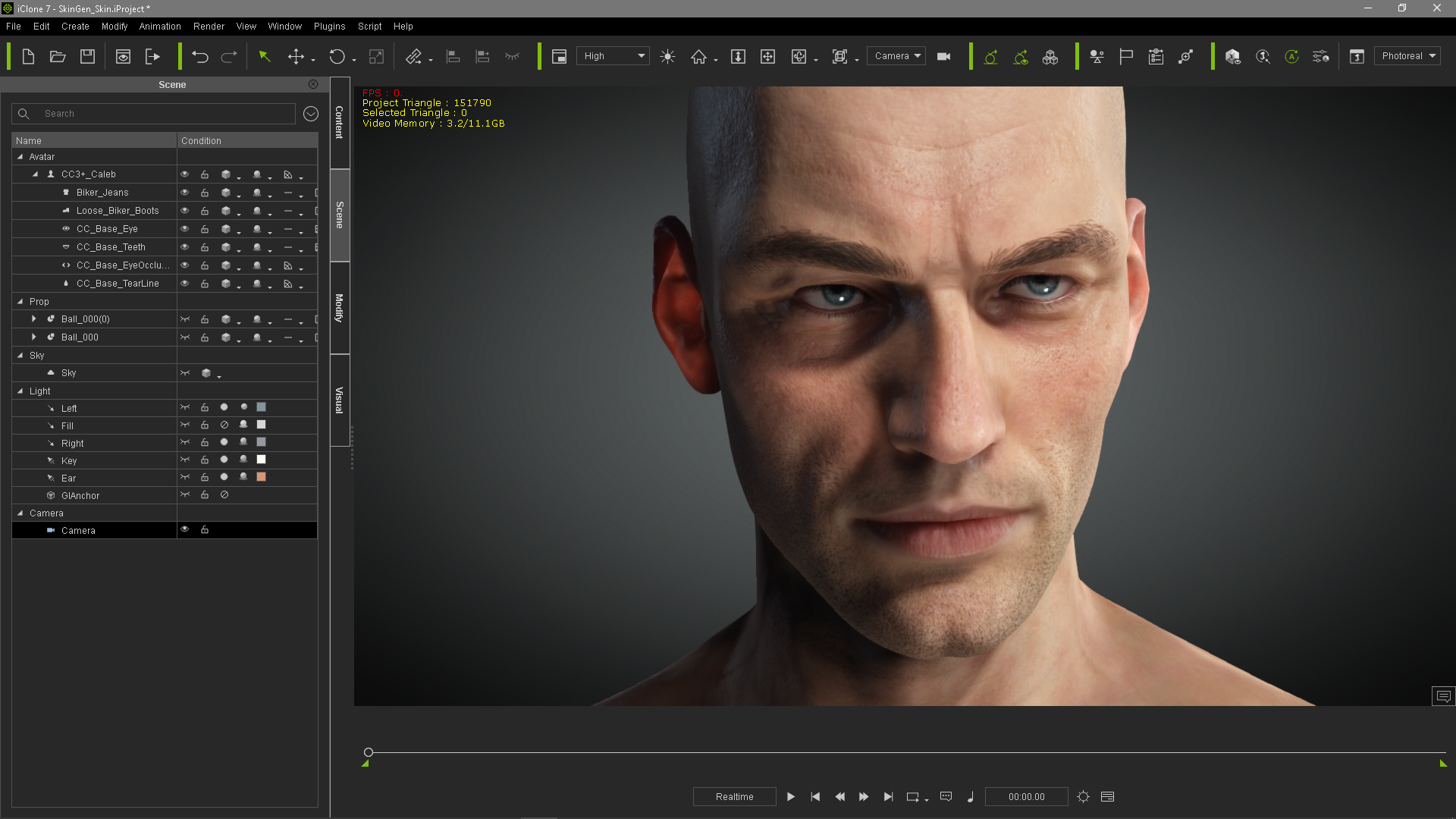Toggle visibility of Loose_Biker_Boots
The width and height of the screenshot is (1456, 819).
[x=184, y=211]
